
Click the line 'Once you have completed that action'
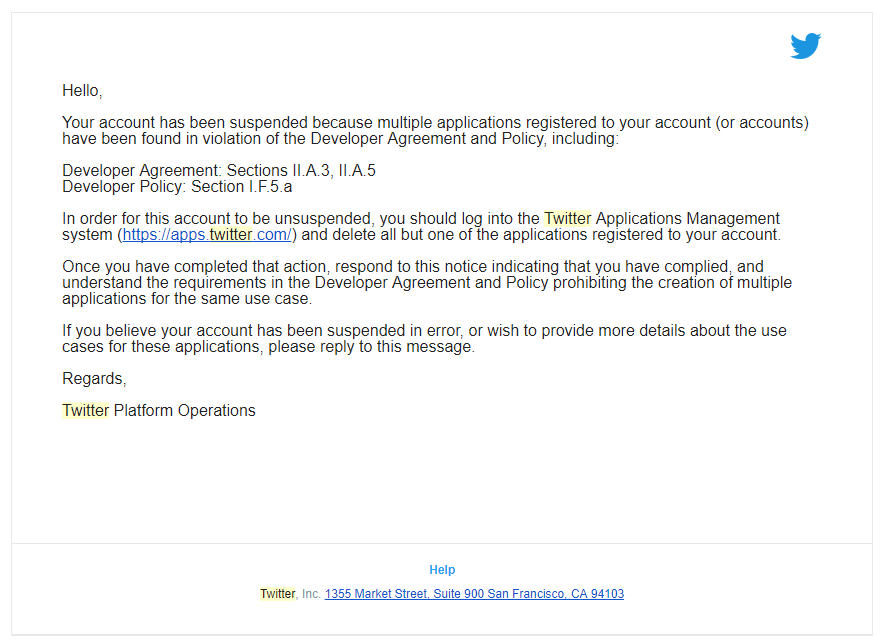click(413, 266)
